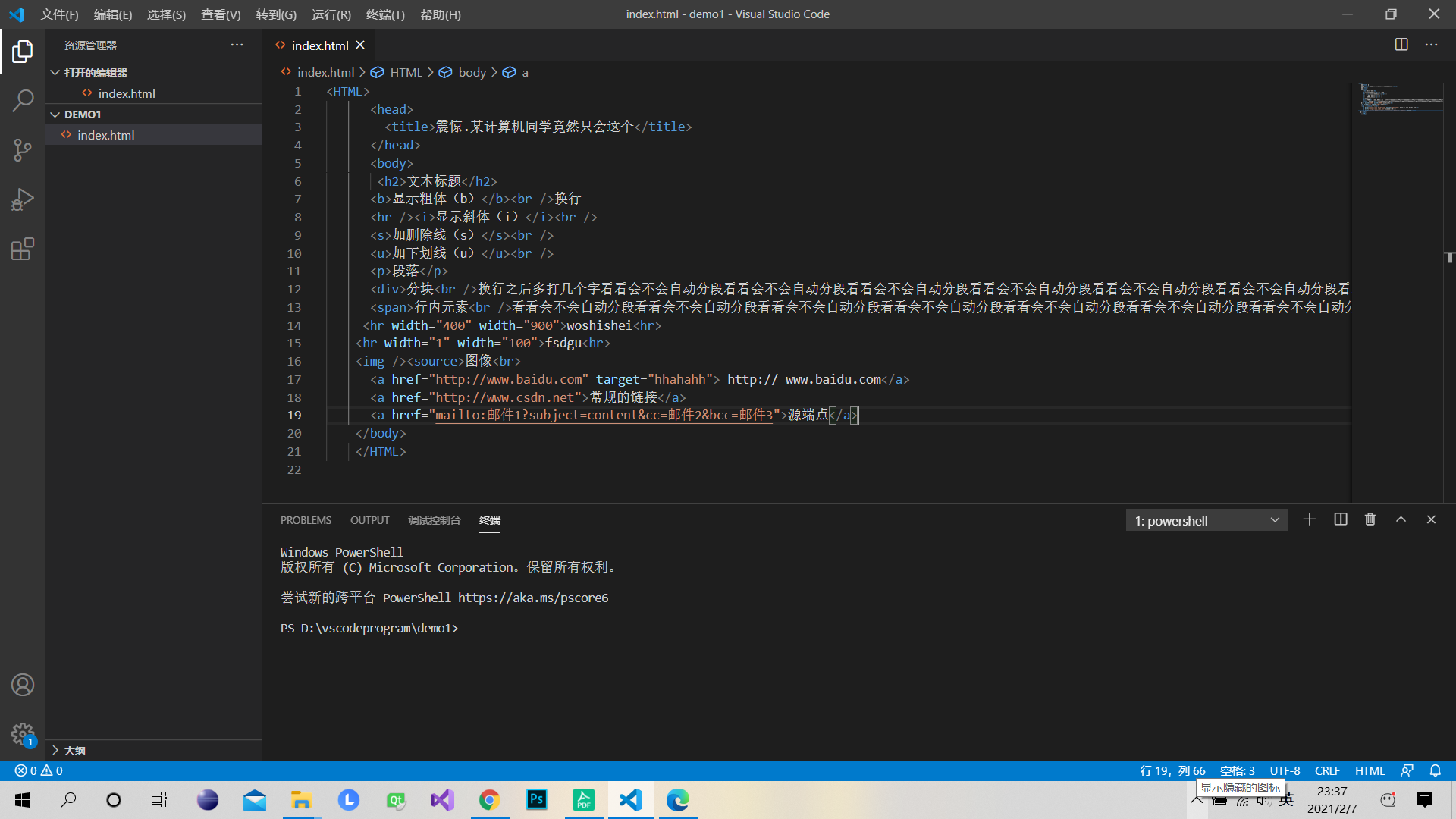
Task: Open the powershell terminal selector dropdown
Action: tap(1206, 520)
